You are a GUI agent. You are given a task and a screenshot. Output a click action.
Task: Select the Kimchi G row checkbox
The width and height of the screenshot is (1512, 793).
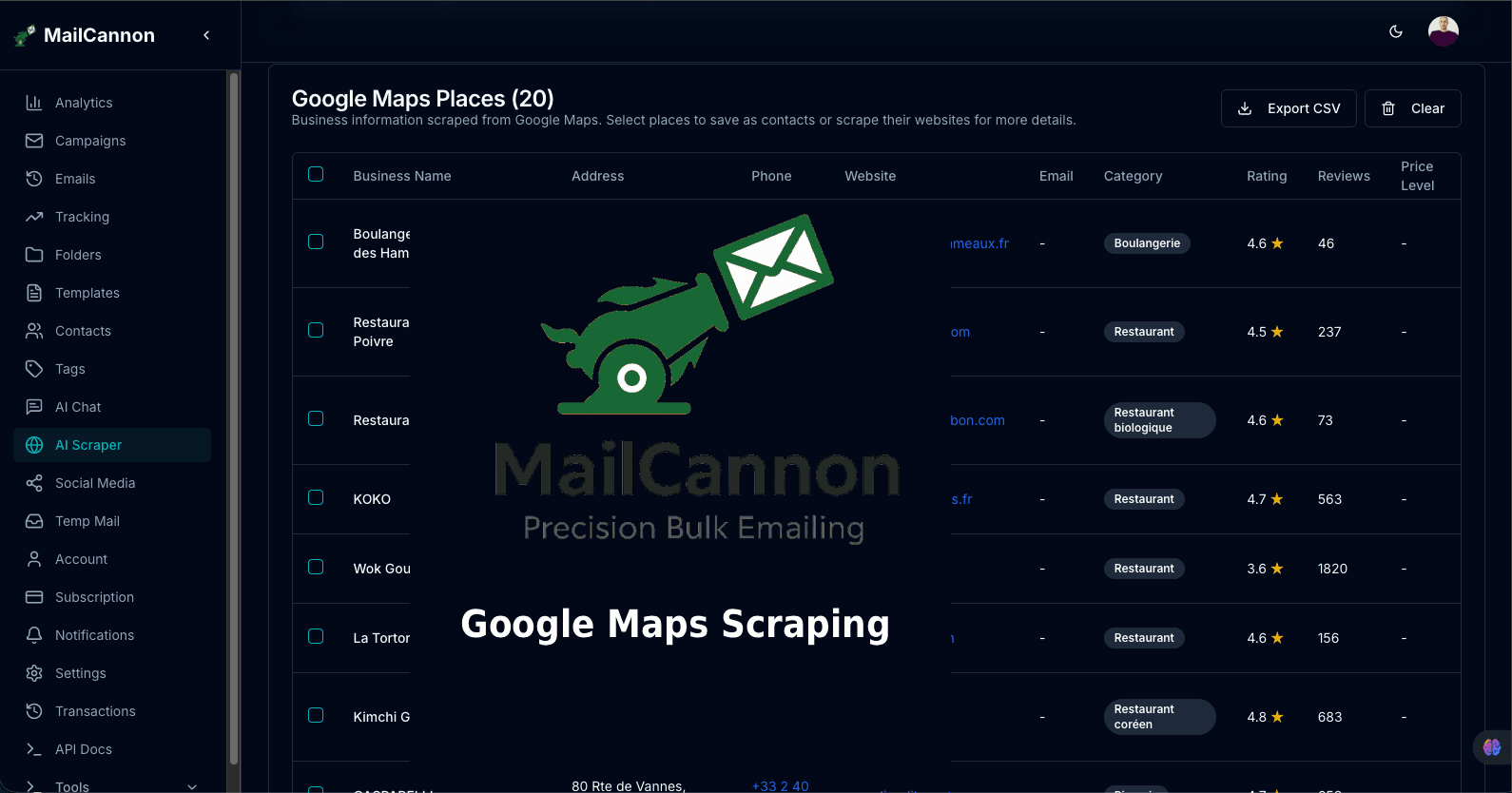click(316, 715)
